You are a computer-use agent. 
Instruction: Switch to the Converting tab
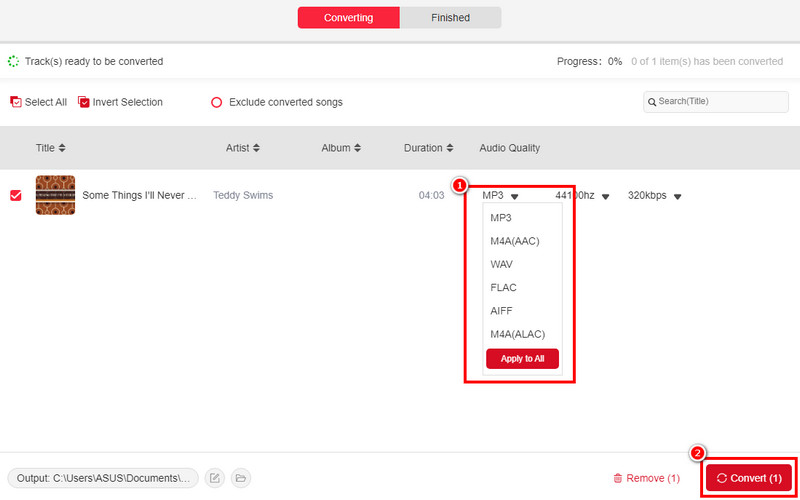(x=348, y=18)
